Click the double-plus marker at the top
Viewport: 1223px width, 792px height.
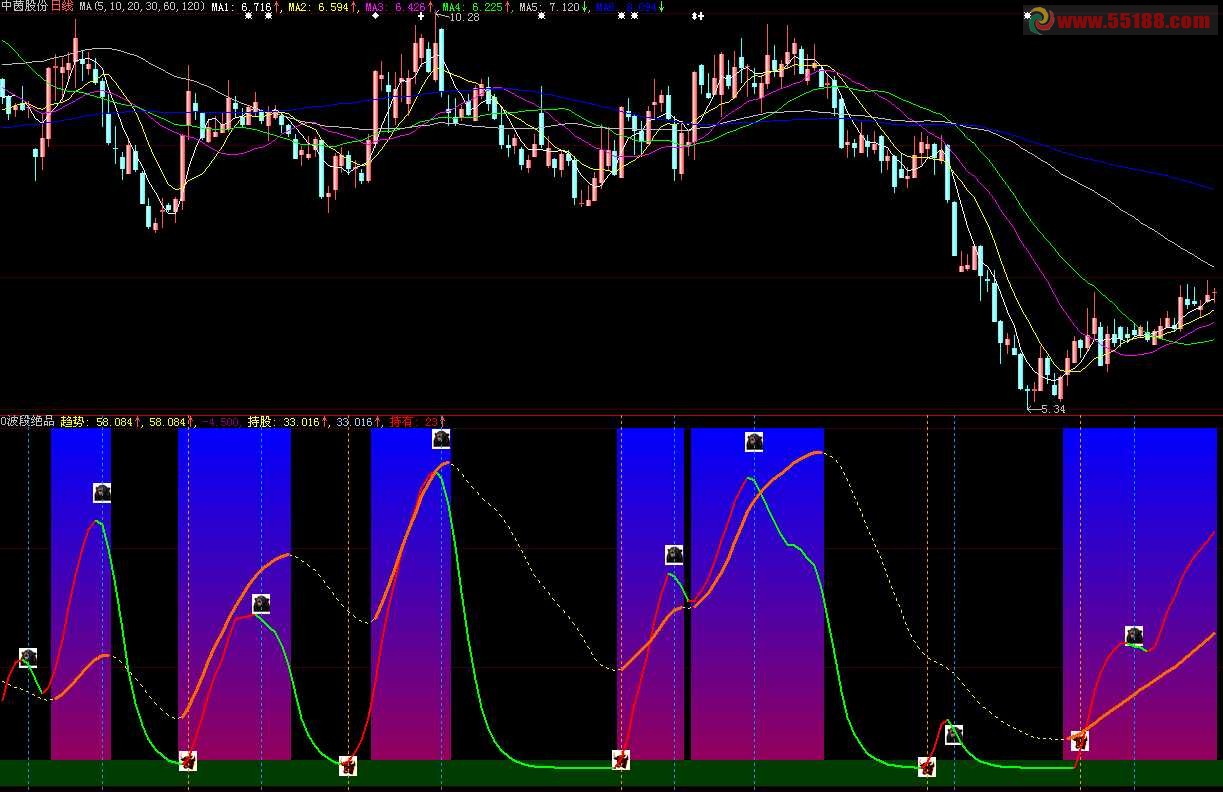(x=698, y=16)
